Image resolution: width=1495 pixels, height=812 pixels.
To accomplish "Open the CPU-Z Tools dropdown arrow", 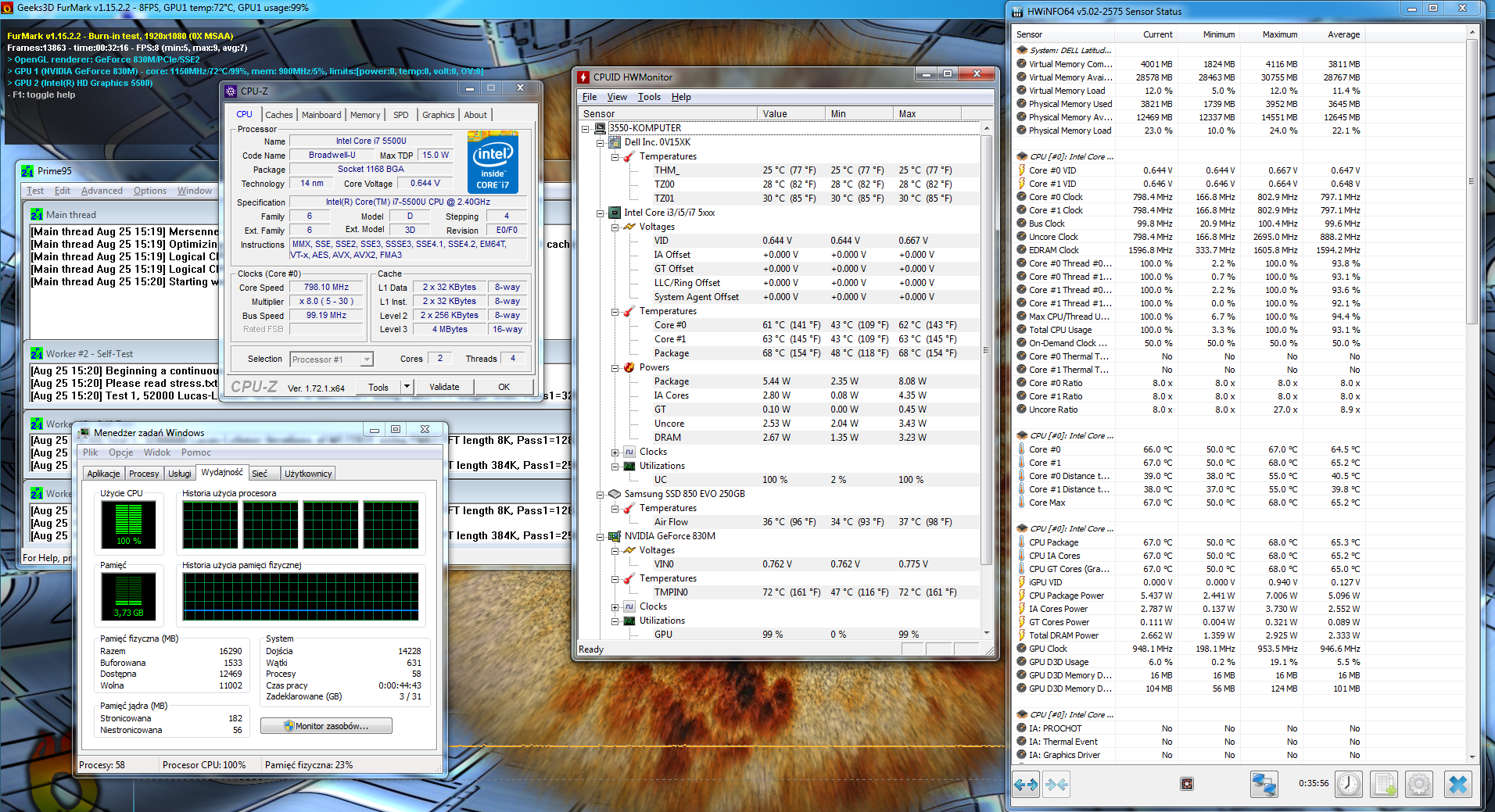I will click(407, 387).
